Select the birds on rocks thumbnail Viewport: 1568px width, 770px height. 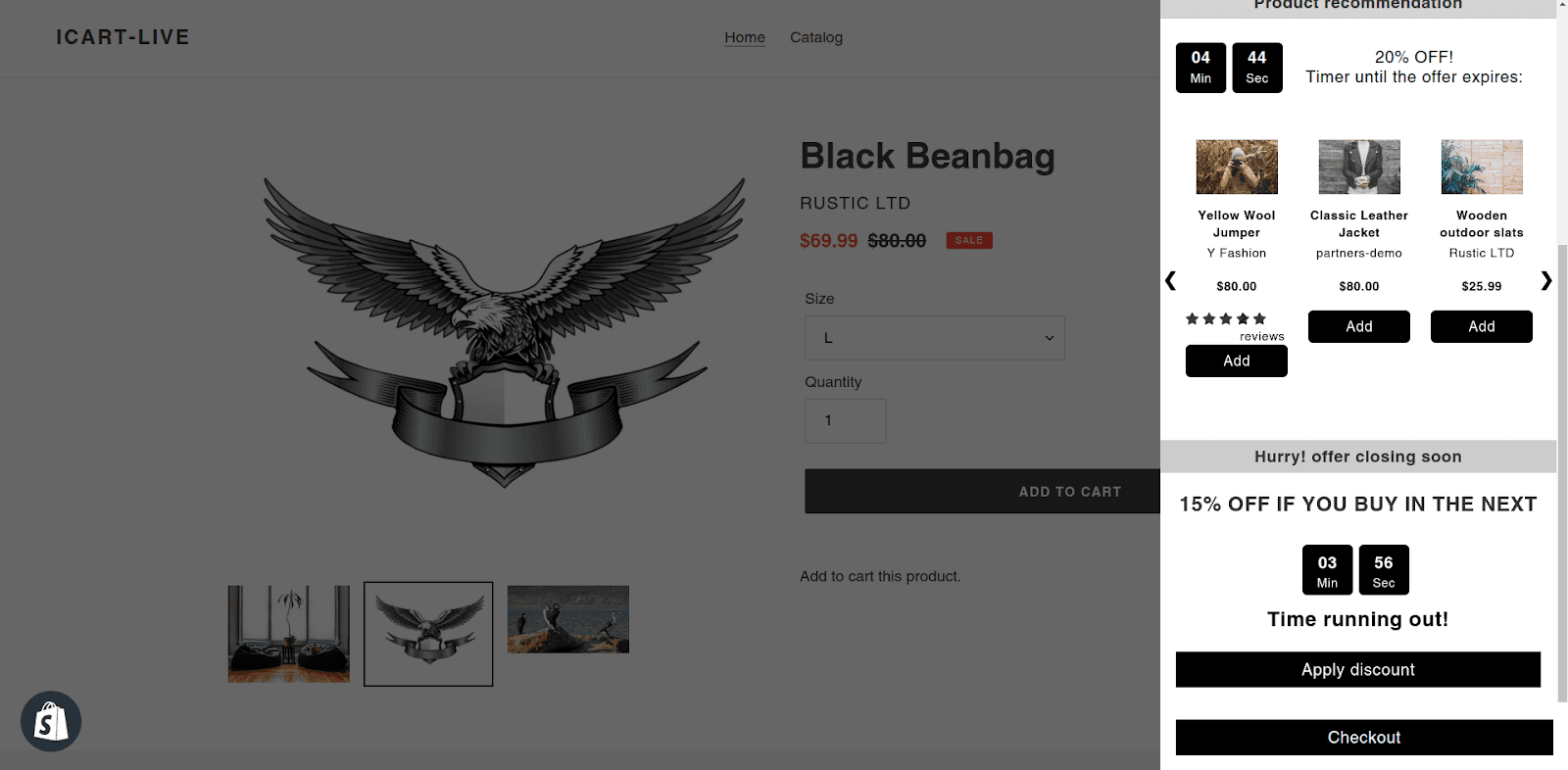pos(568,619)
